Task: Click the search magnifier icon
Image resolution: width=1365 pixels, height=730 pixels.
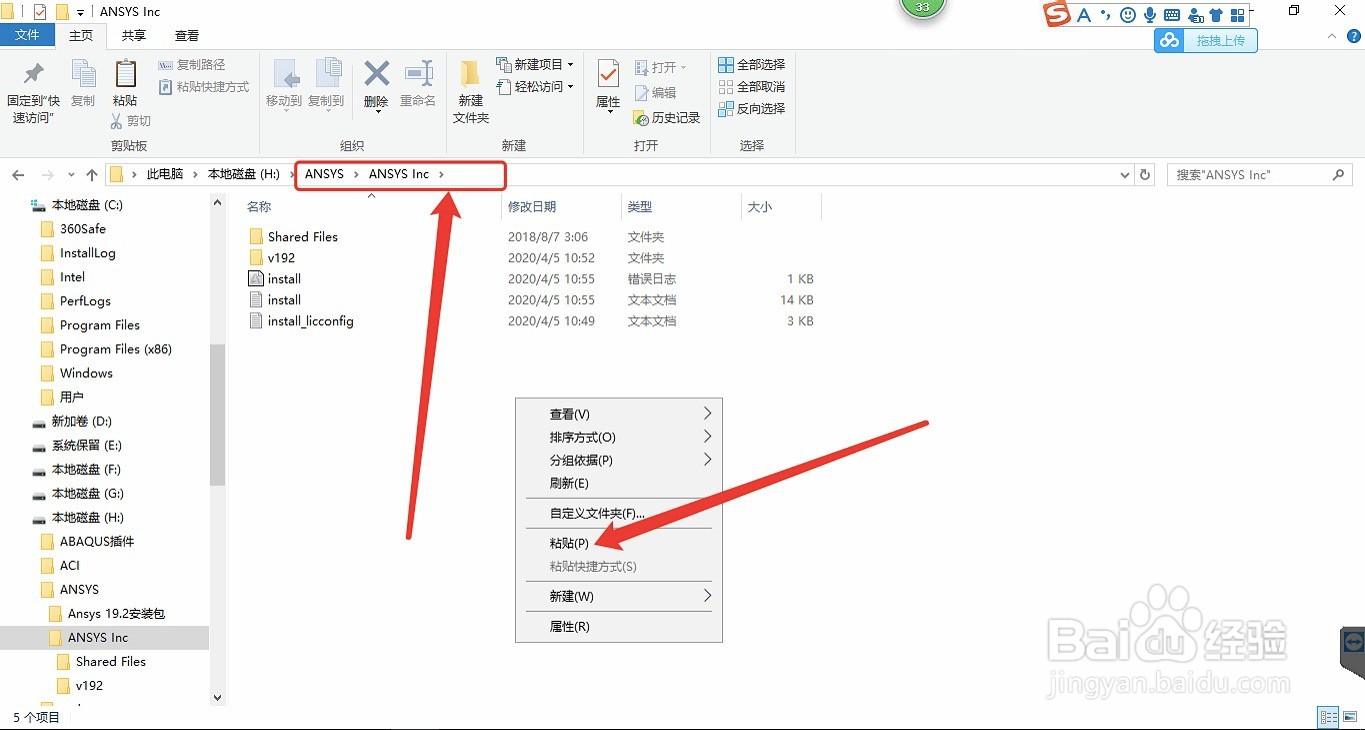Action: 1339,175
